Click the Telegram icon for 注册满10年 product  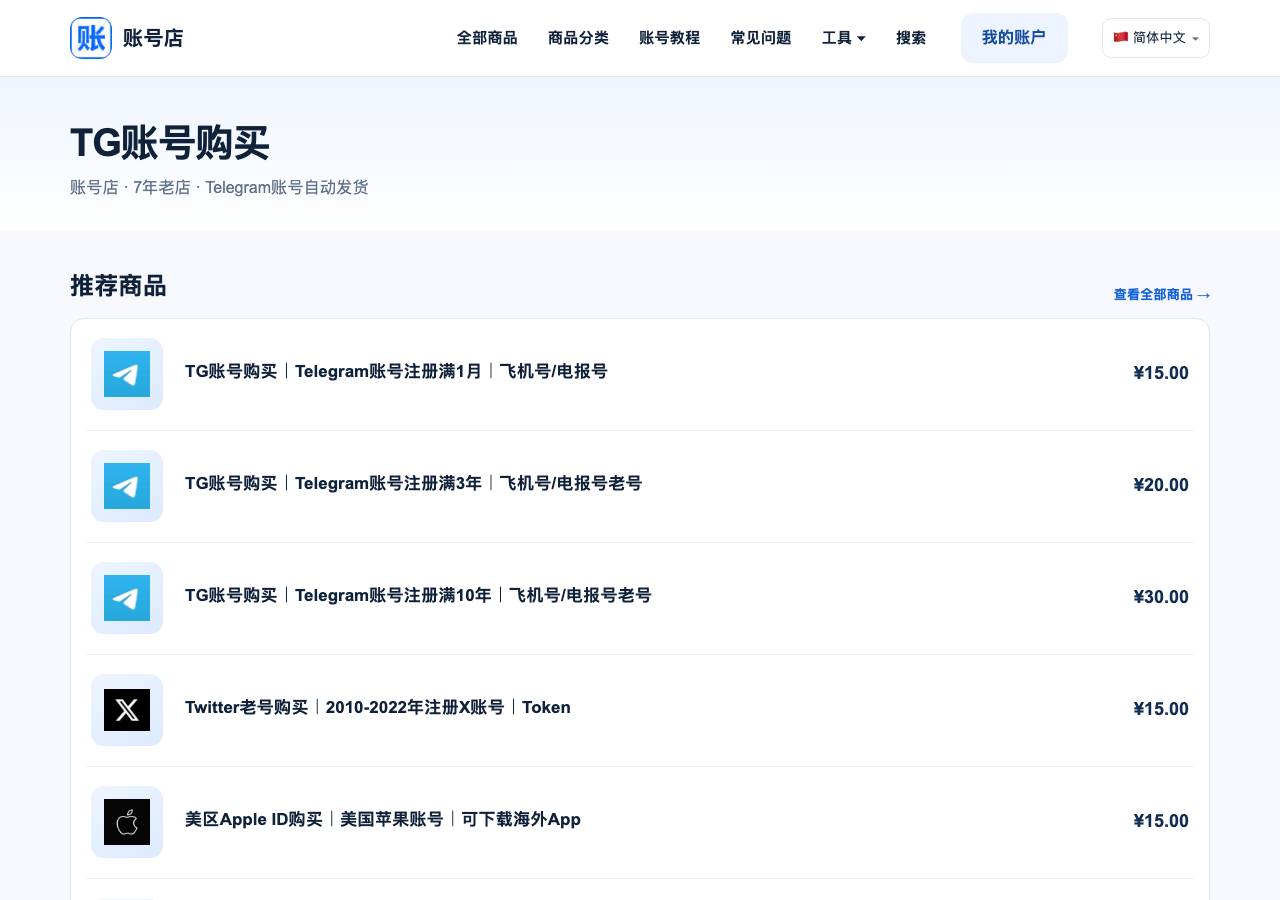(127, 598)
